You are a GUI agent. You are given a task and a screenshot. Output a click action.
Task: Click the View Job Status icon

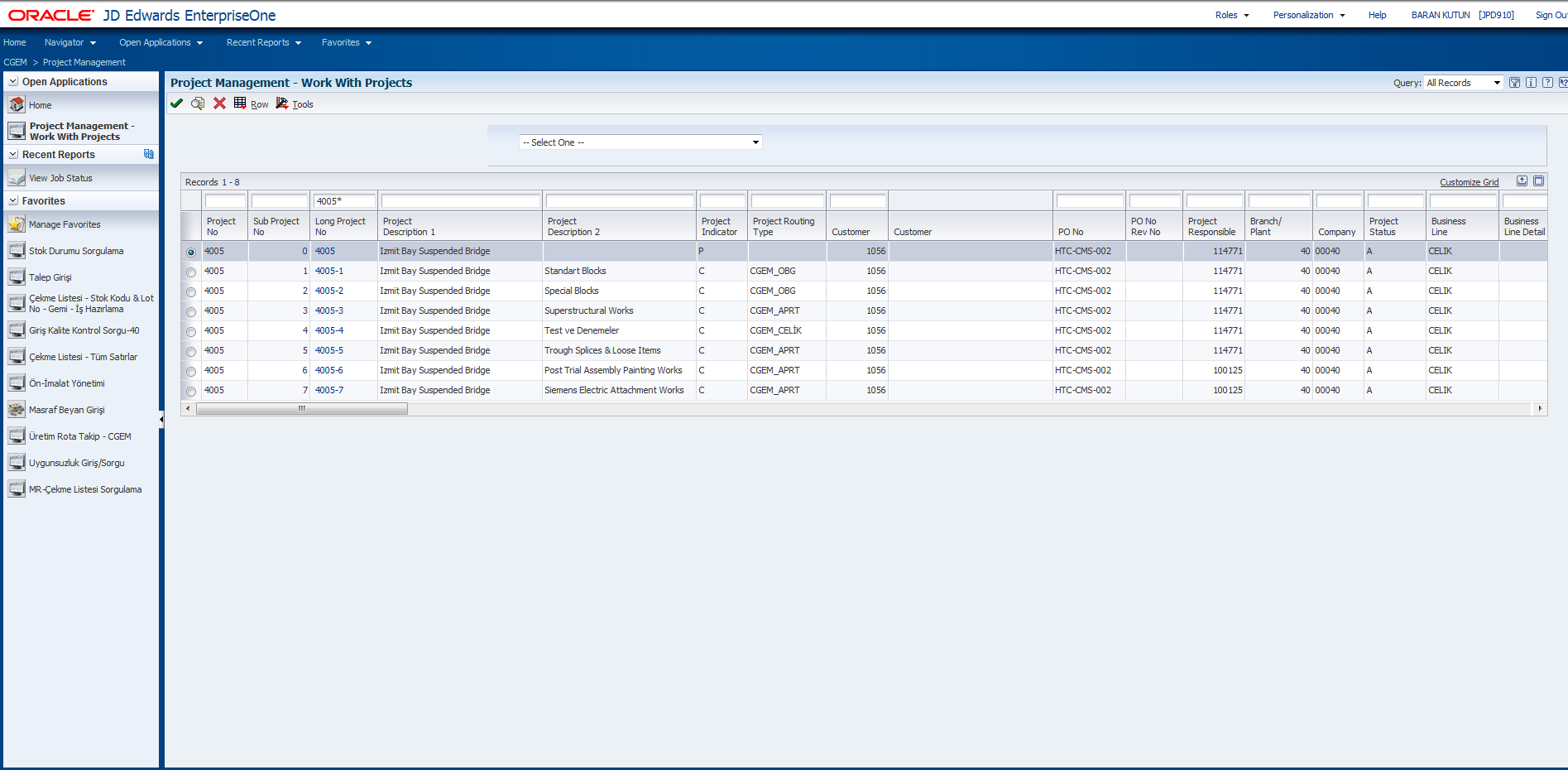[17, 177]
